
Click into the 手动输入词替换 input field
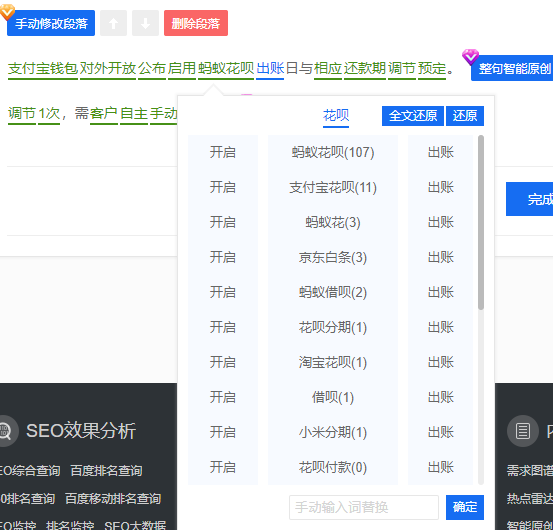coord(364,507)
